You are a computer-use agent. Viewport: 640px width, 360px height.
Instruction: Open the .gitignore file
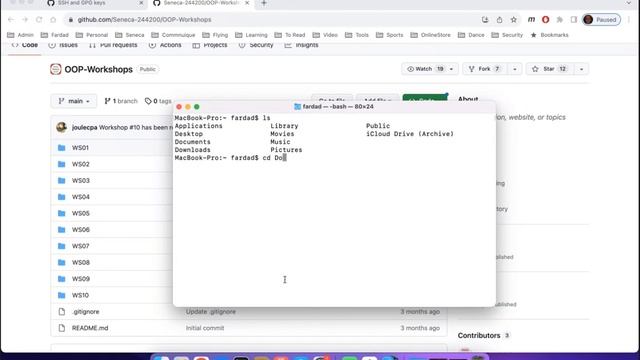coord(85,311)
